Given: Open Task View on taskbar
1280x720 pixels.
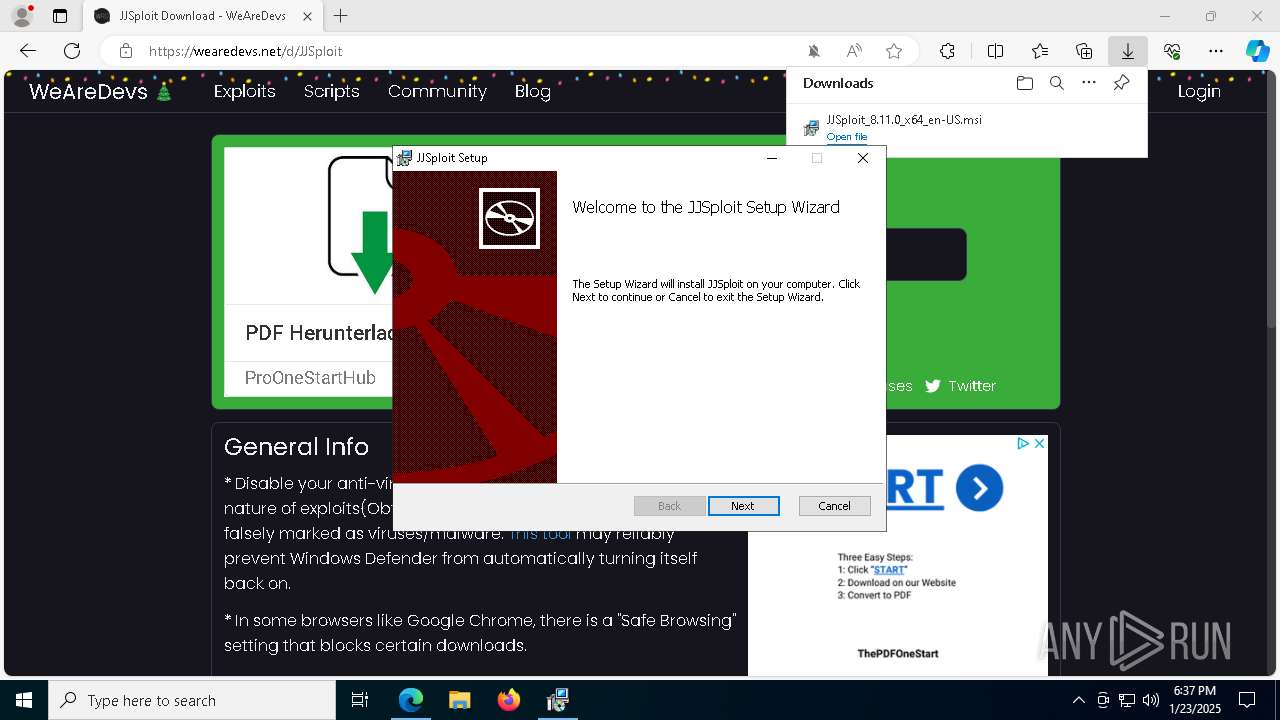Looking at the screenshot, I should click(x=360, y=700).
